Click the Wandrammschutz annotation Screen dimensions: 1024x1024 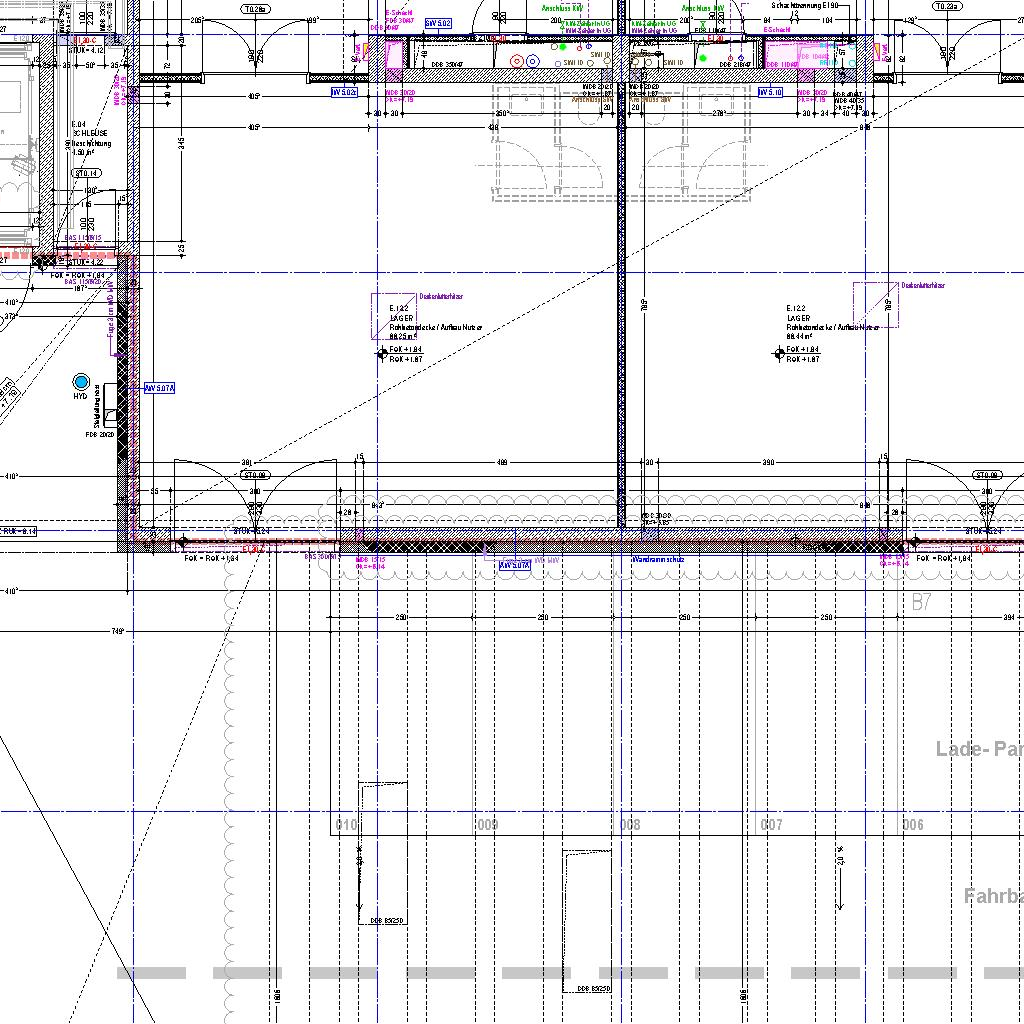click(x=658, y=560)
